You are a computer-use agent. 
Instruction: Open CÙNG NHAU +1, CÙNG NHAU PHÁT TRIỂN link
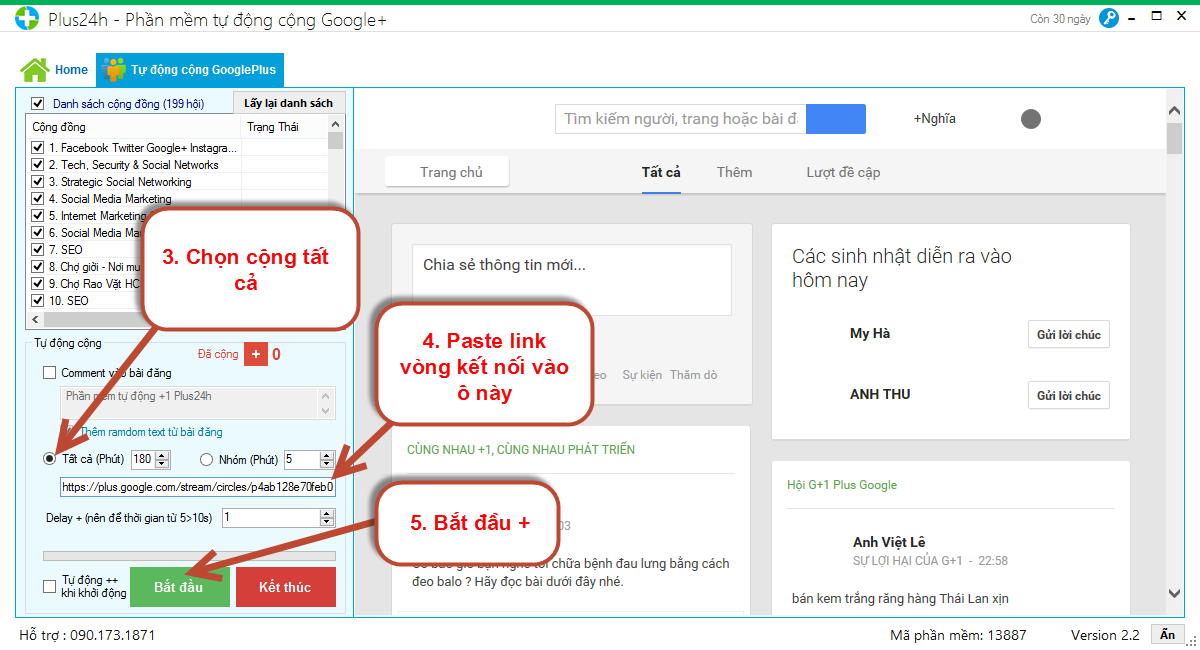(521, 450)
